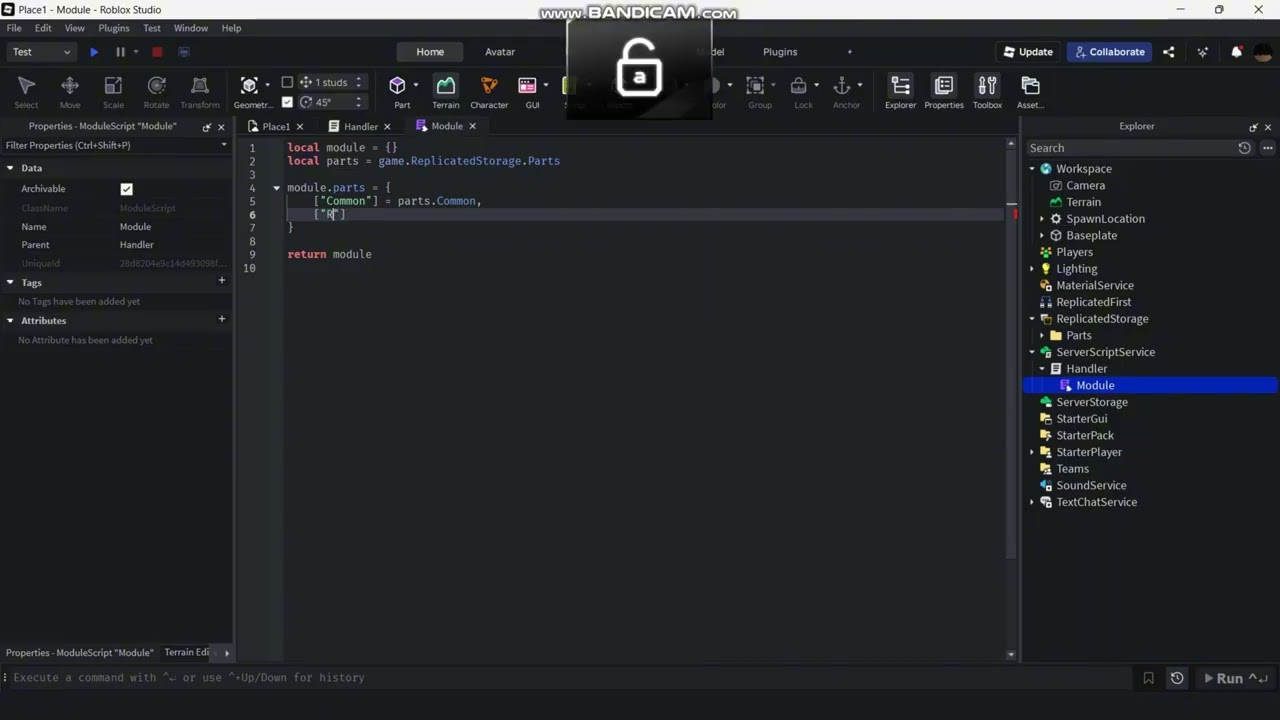The width and height of the screenshot is (1280, 720).
Task: Choose the Move tool
Action: pos(70,91)
